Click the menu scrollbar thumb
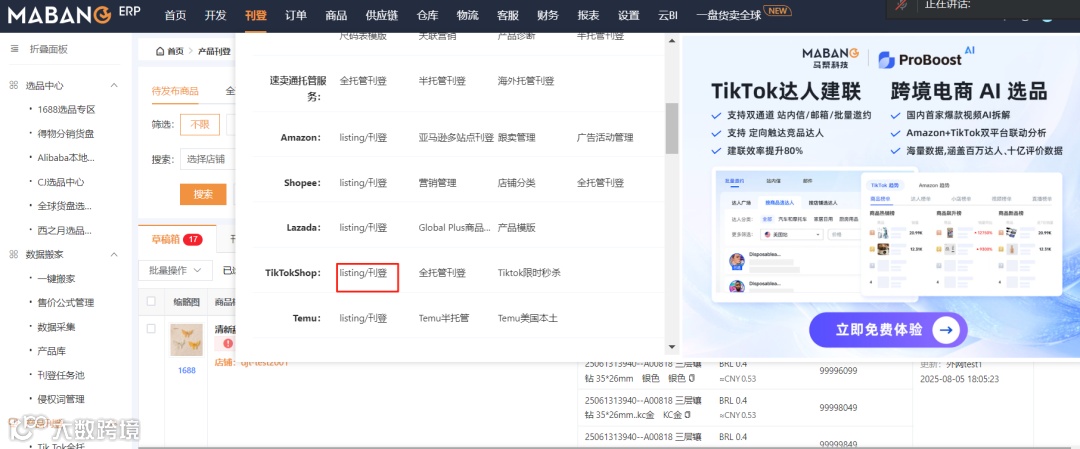The height and width of the screenshot is (449, 1080). (x=672, y=129)
